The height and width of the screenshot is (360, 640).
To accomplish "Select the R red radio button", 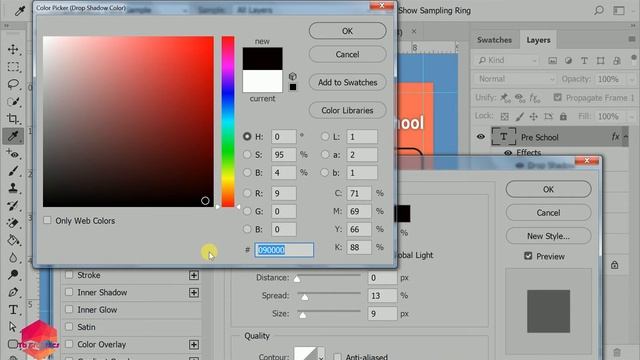I will pyautogui.click(x=247, y=193).
